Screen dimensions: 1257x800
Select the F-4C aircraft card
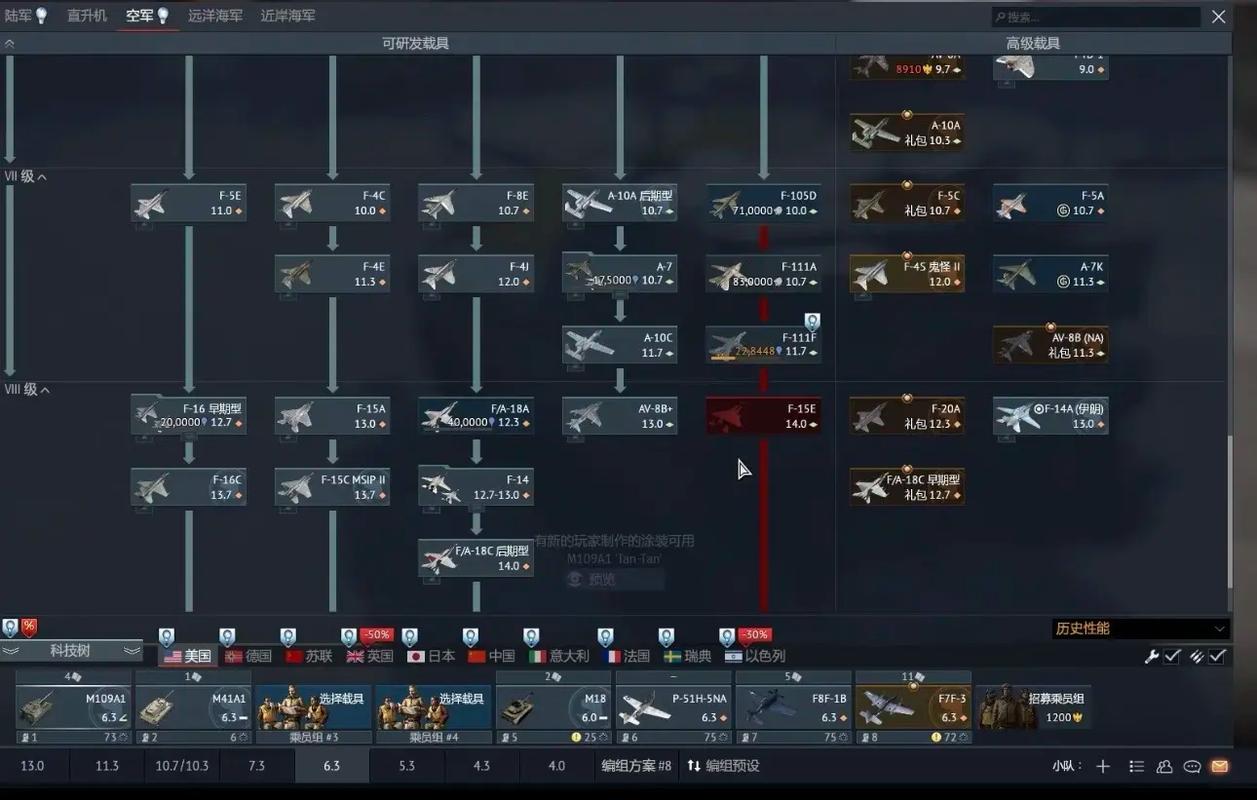click(x=332, y=203)
